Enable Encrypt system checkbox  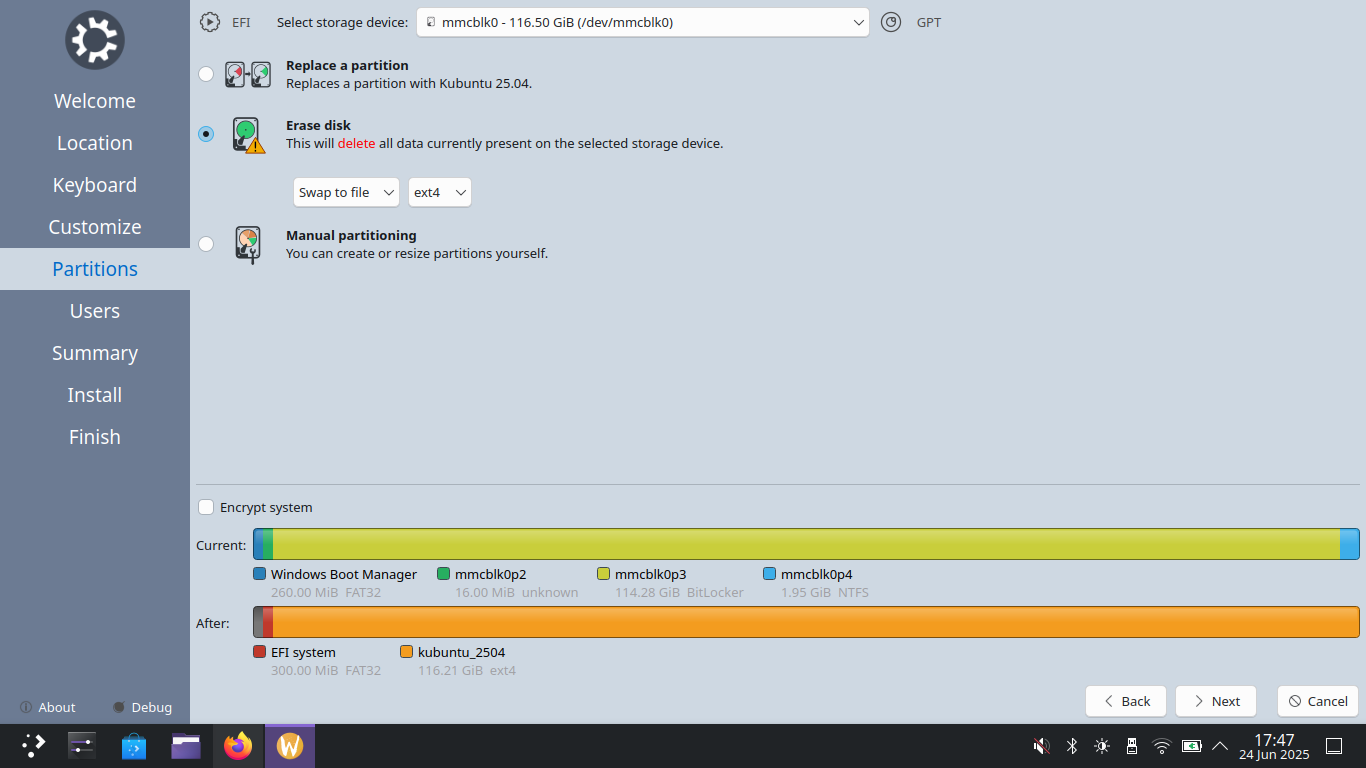pyautogui.click(x=206, y=507)
